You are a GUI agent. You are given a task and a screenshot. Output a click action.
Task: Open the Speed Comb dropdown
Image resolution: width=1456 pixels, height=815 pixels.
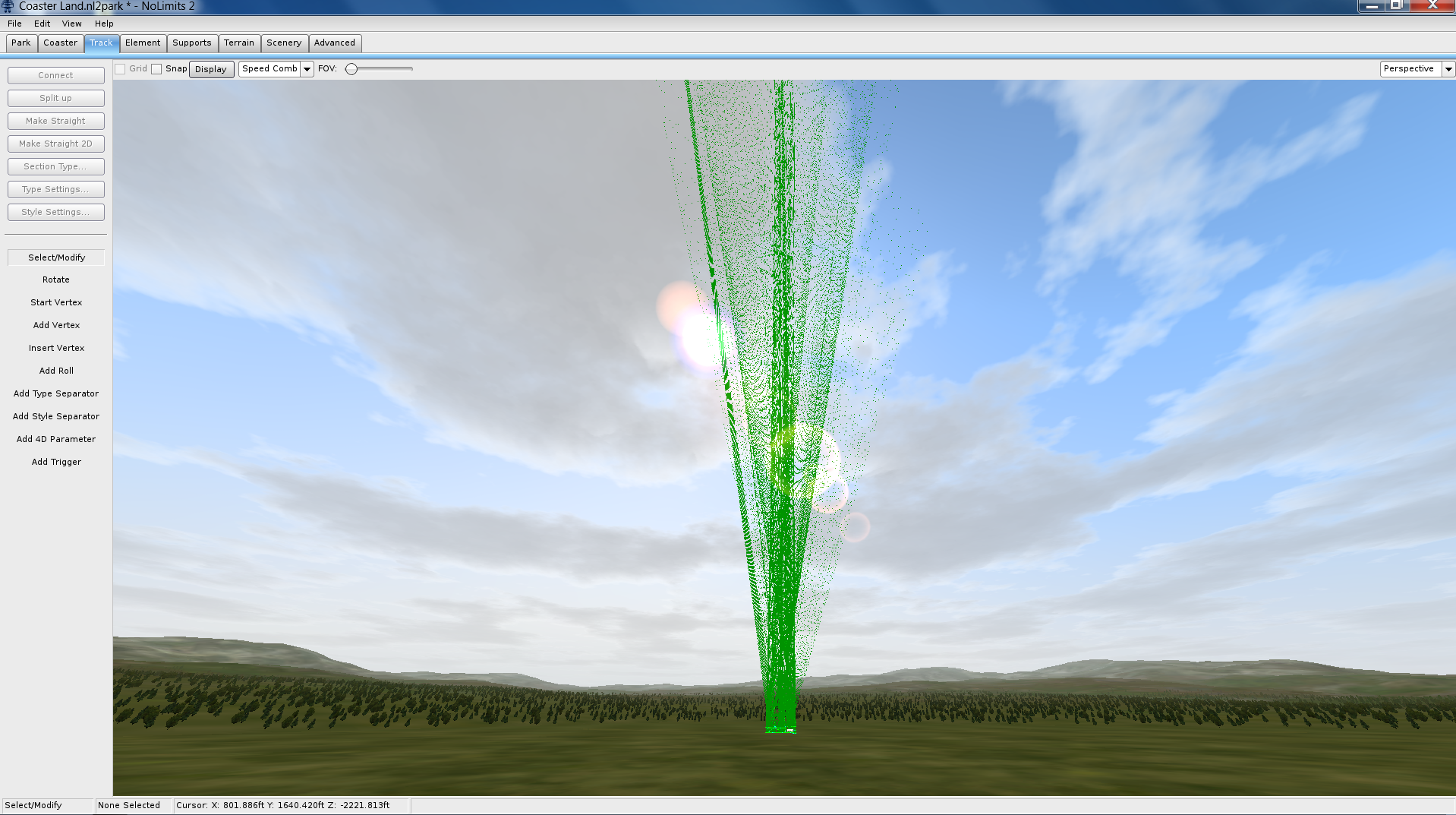tap(276, 69)
